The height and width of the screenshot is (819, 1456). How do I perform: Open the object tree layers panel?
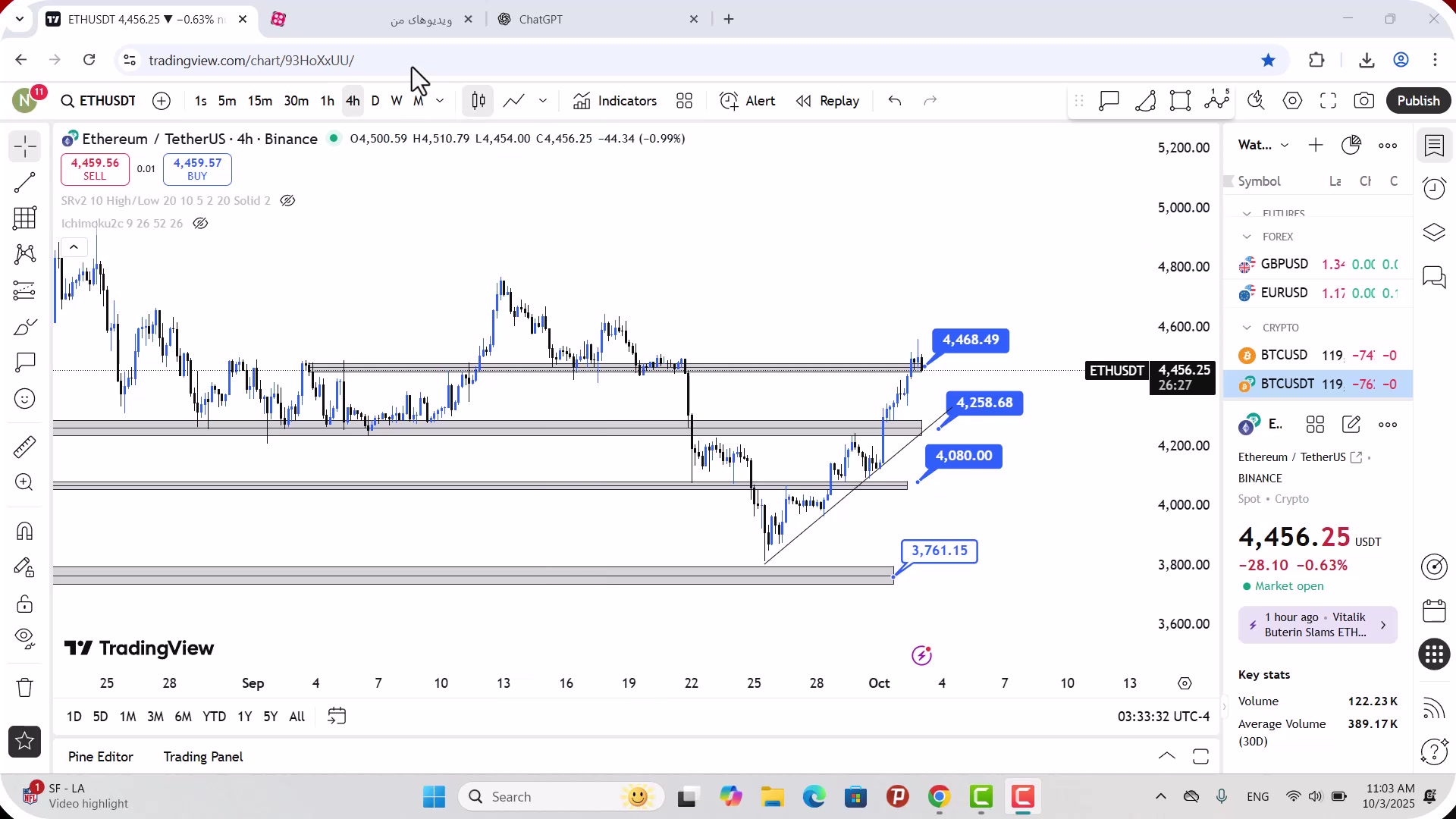tap(1434, 232)
